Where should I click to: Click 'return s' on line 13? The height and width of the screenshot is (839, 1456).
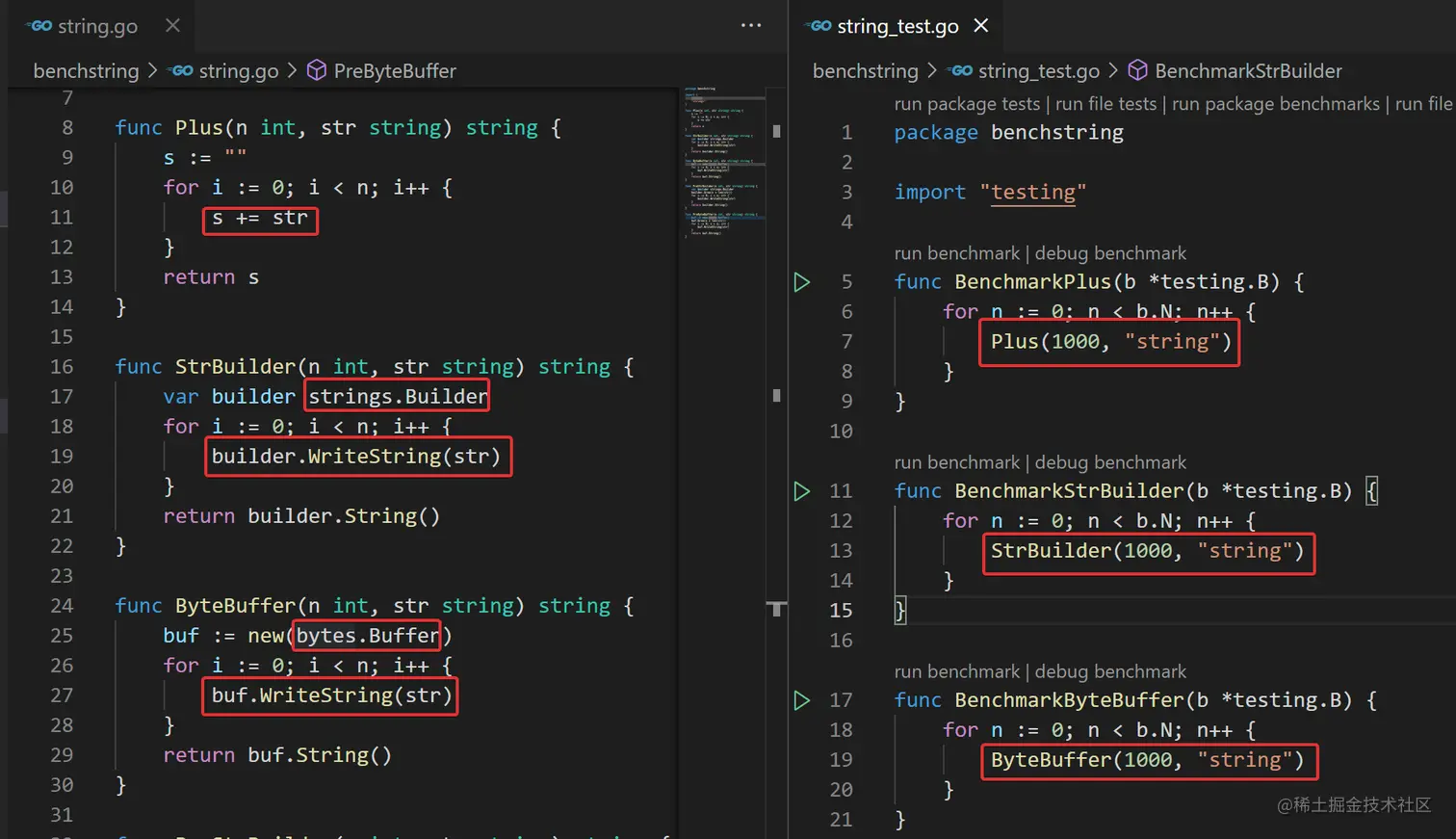pyautogui.click(x=211, y=277)
